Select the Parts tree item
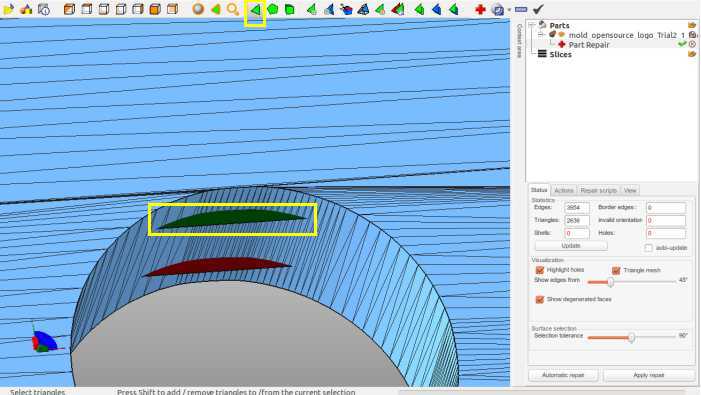Image resolution: width=701 pixels, height=395 pixels. click(x=559, y=25)
